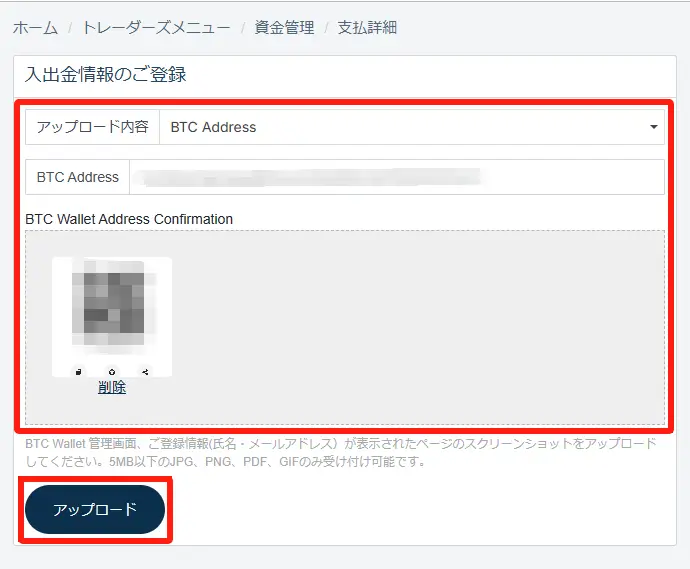Go to ホーム in the breadcrumb
The height and width of the screenshot is (569, 690).
point(34,28)
